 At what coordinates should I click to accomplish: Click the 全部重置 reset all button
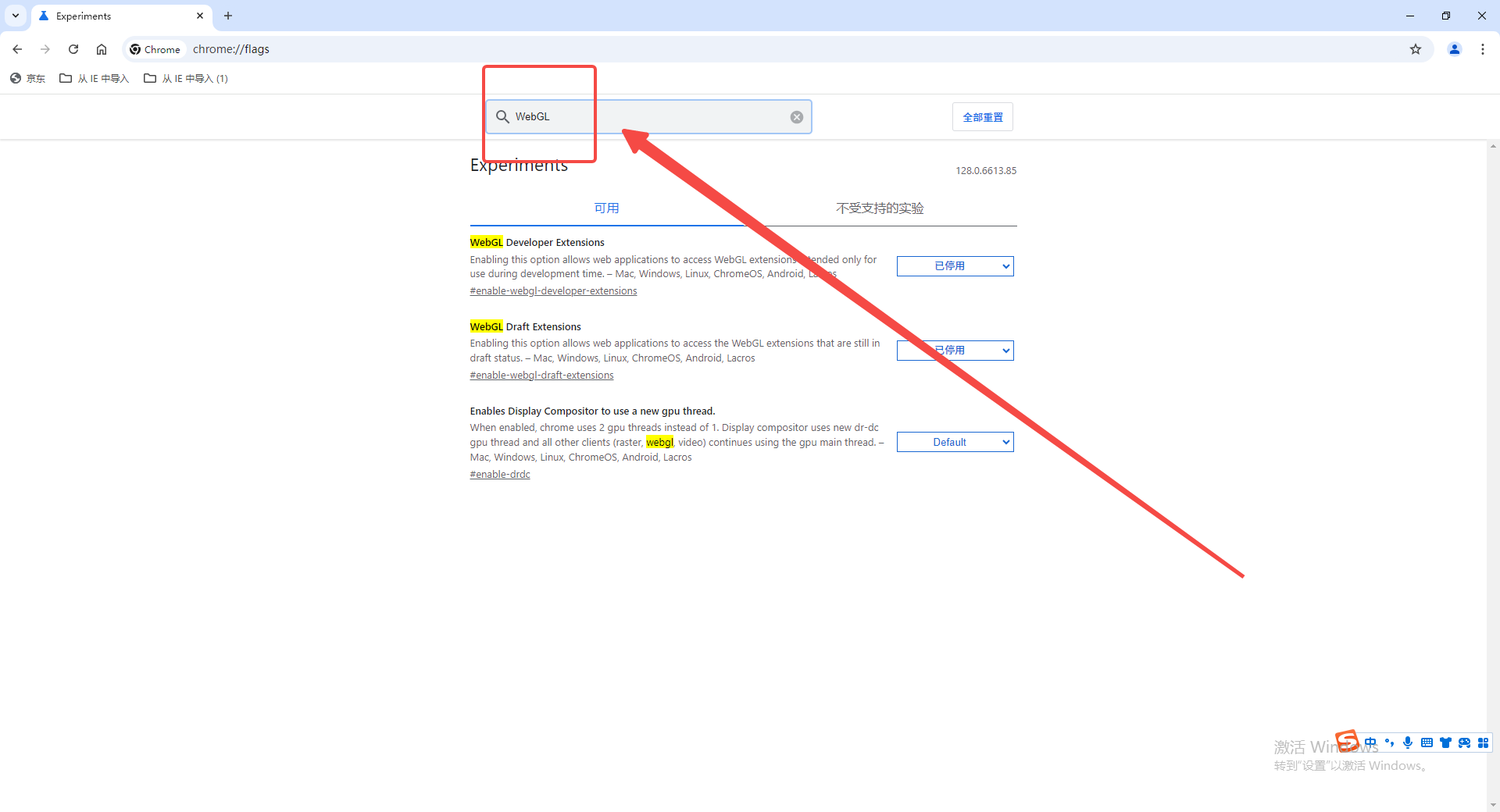[983, 117]
